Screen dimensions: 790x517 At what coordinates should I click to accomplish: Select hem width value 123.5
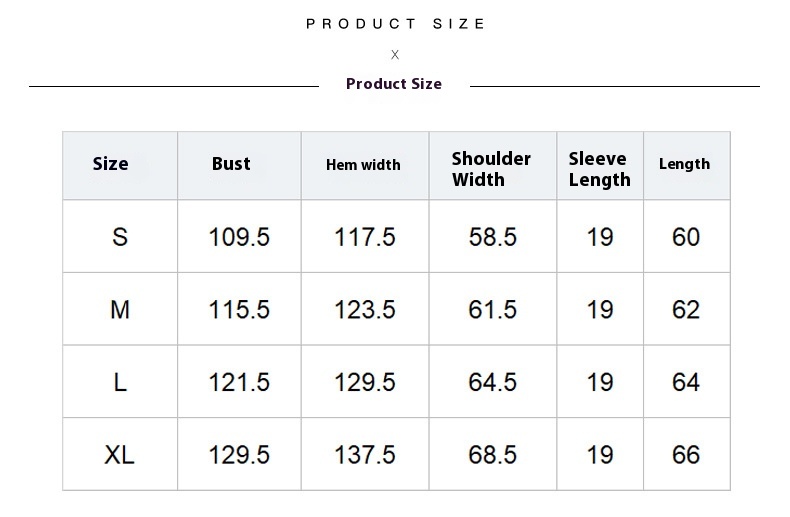click(365, 310)
